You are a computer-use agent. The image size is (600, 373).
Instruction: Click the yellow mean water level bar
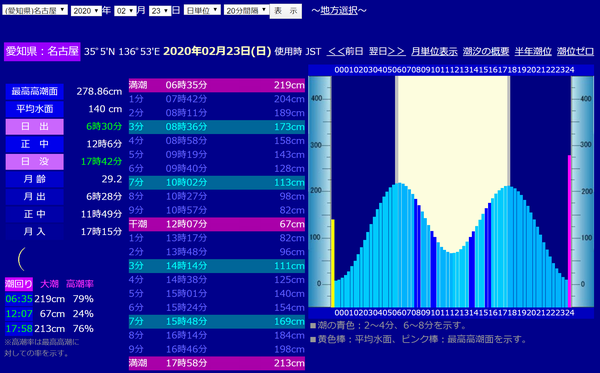pyautogui.click(x=333, y=263)
